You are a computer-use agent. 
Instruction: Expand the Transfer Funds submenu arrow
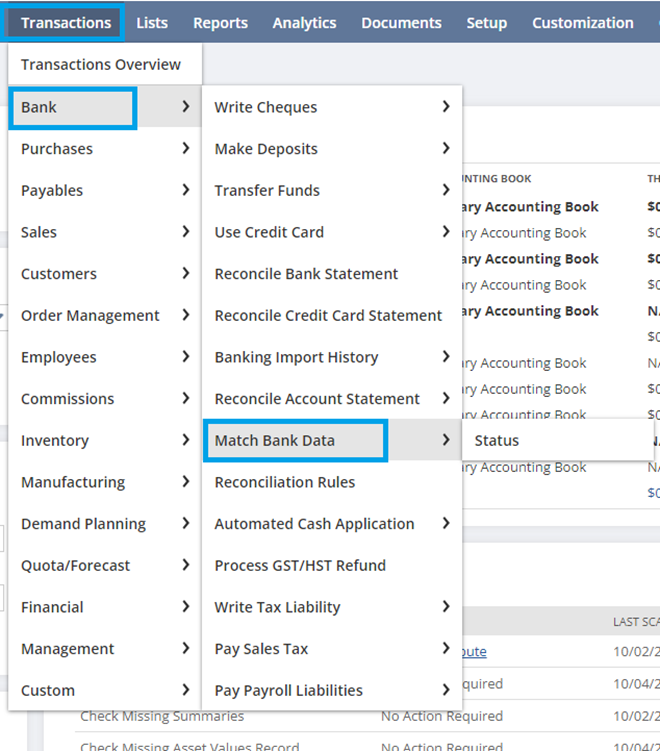click(446, 190)
